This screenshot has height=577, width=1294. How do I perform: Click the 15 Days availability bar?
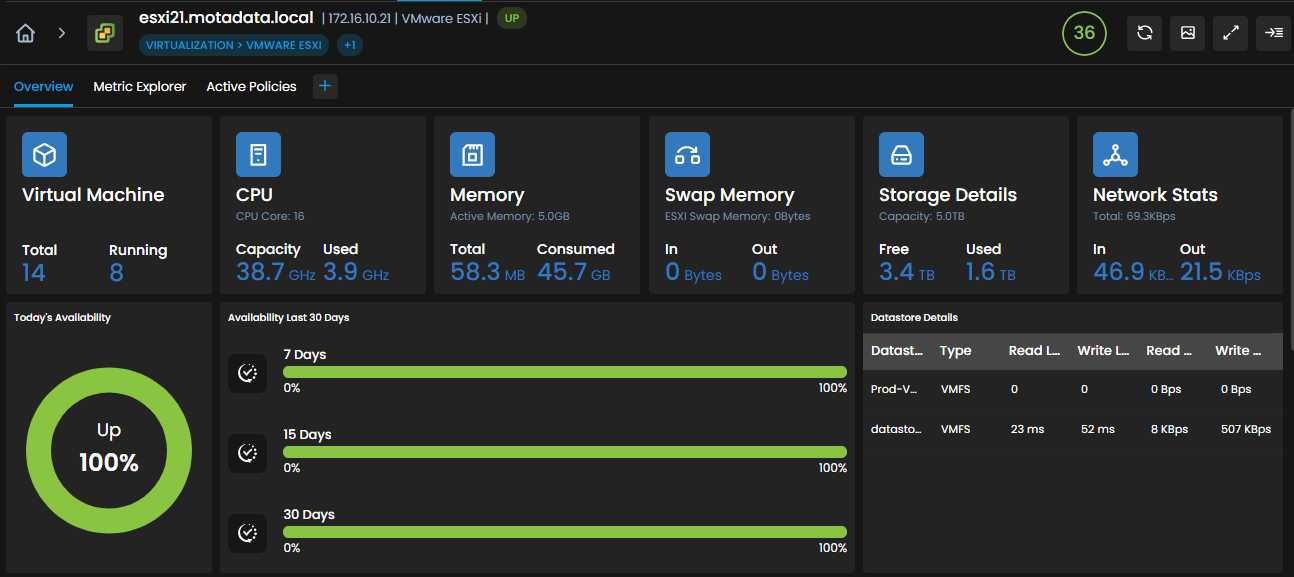click(x=565, y=452)
